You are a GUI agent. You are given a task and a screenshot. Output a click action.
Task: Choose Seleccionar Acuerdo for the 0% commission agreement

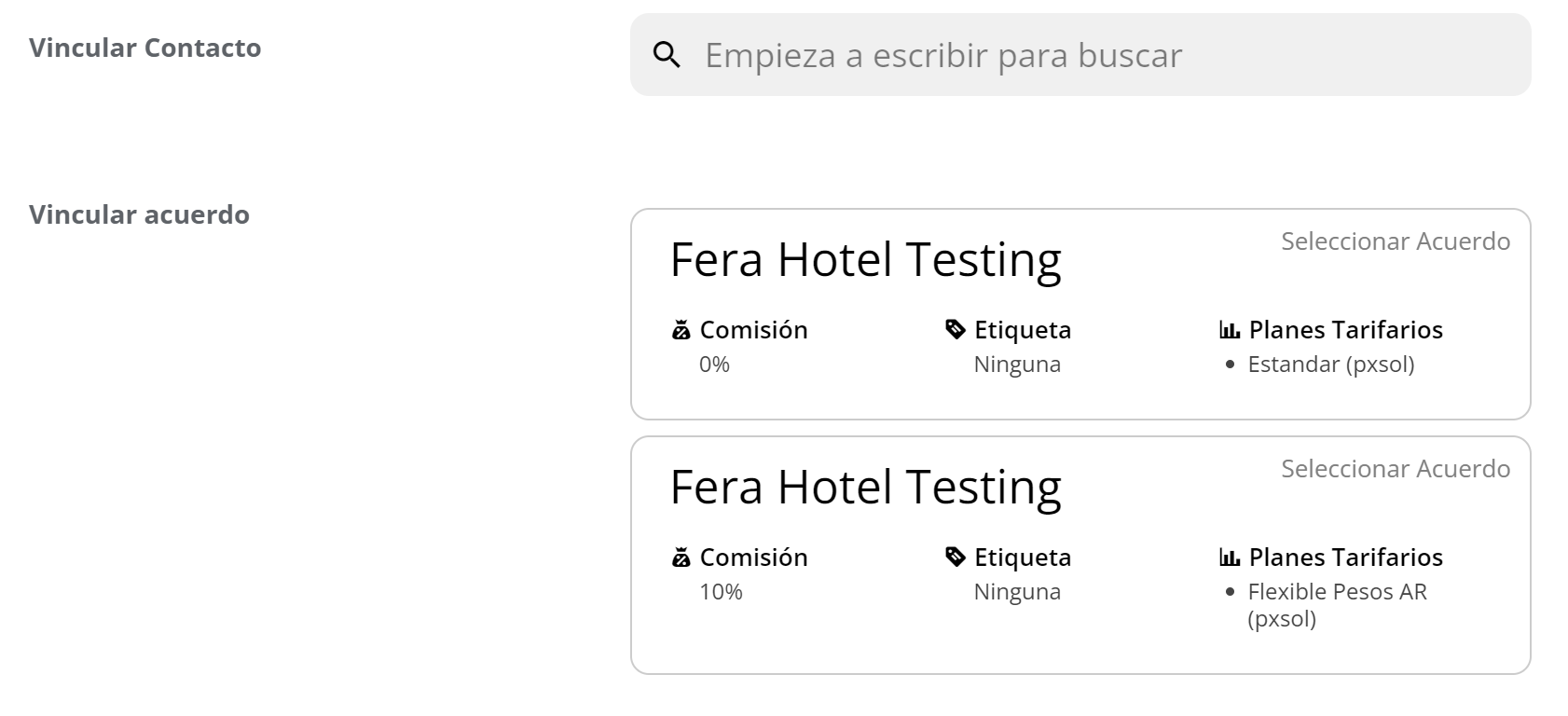(x=1395, y=241)
